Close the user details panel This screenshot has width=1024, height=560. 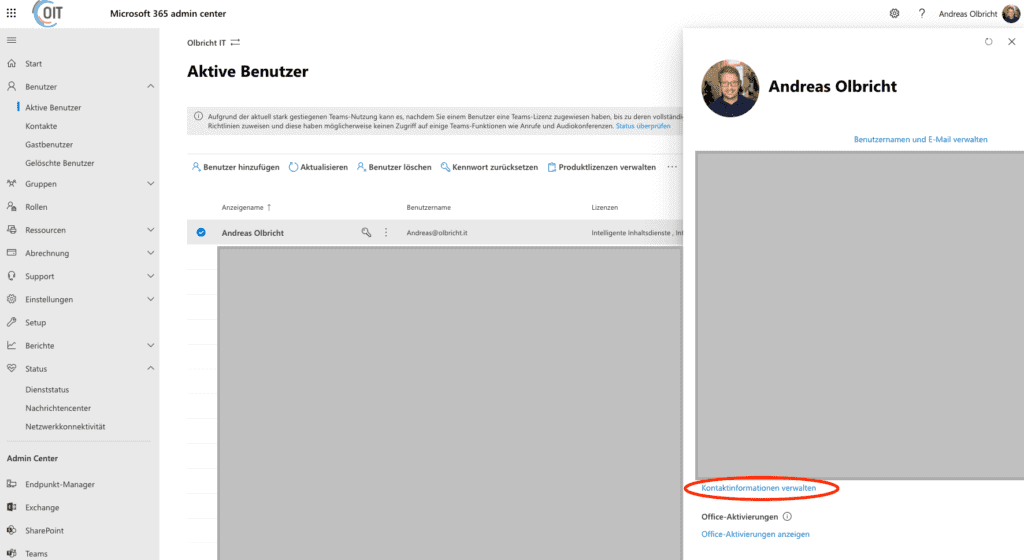point(1012,42)
